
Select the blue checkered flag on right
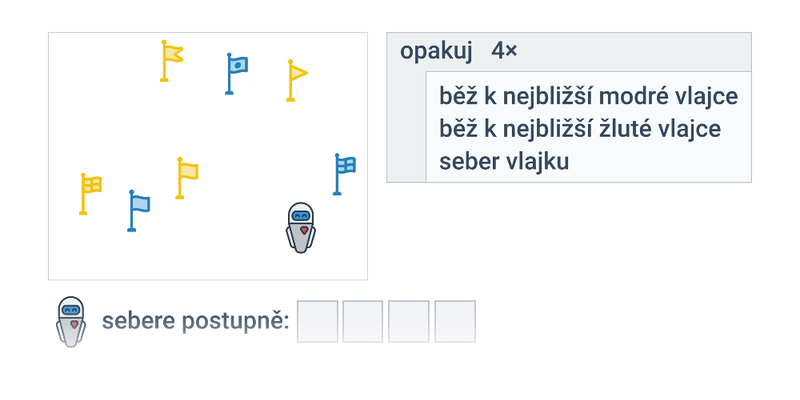pos(344,174)
